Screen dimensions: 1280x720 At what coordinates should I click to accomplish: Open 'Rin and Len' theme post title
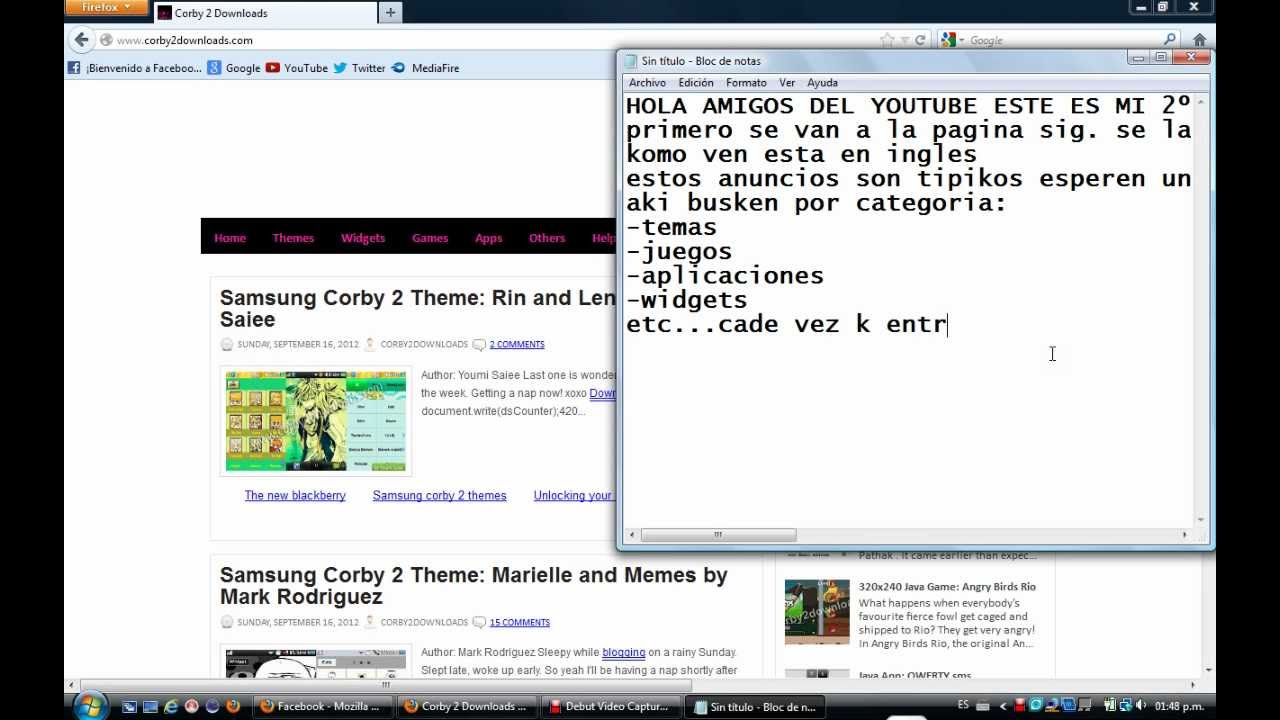(x=417, y=308)
